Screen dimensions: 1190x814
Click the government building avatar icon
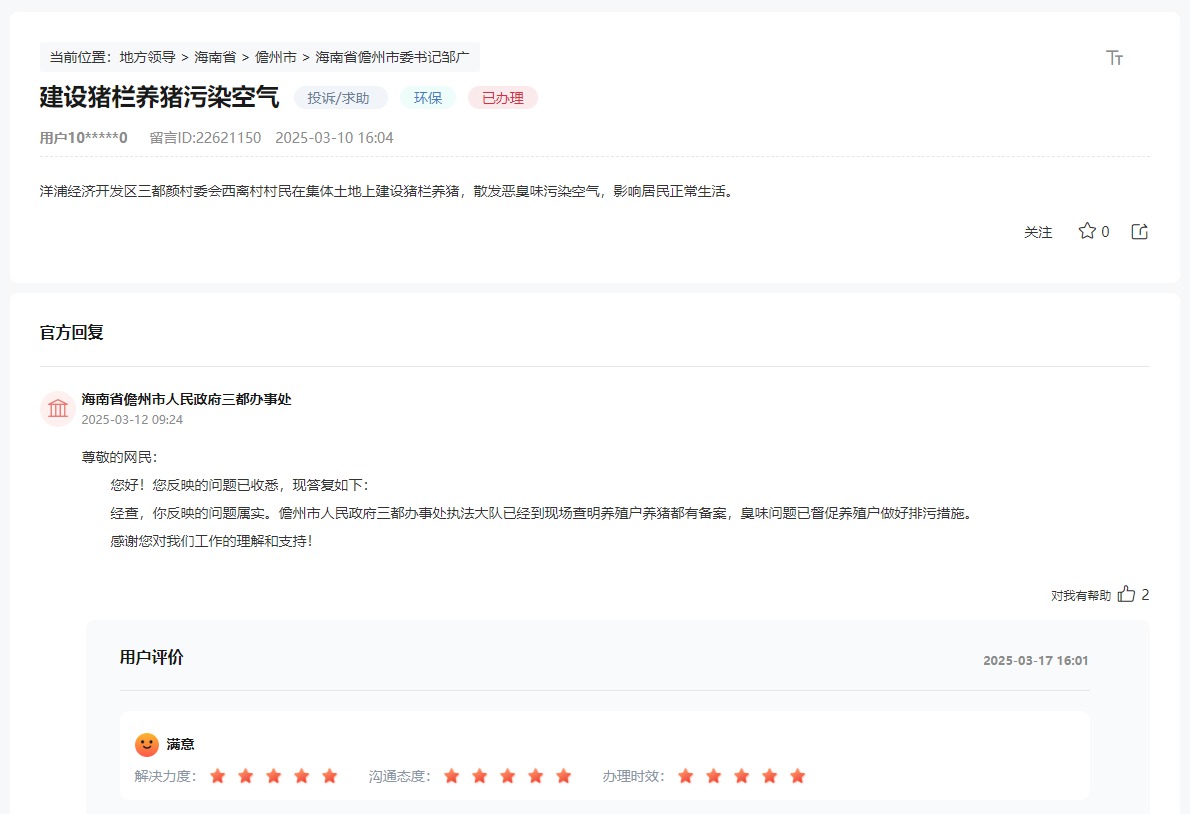tap(58, 409)
